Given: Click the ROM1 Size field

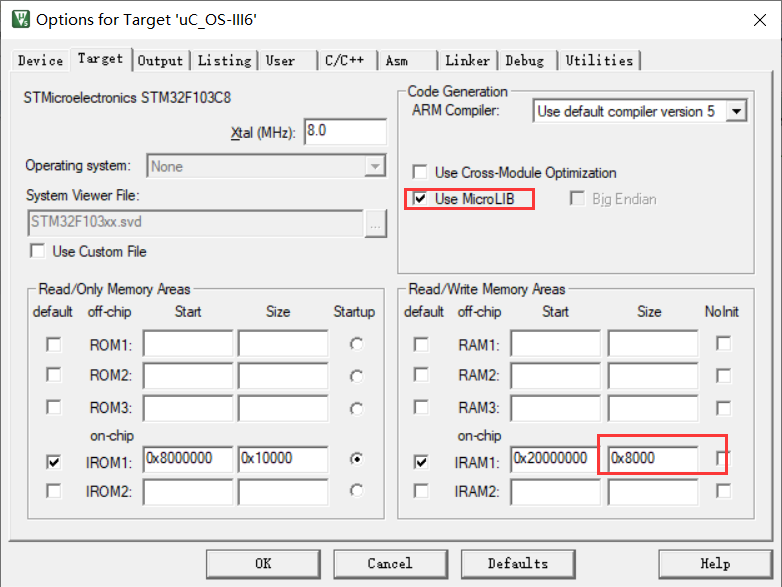Looking at the screenshot, I should 283,343.
